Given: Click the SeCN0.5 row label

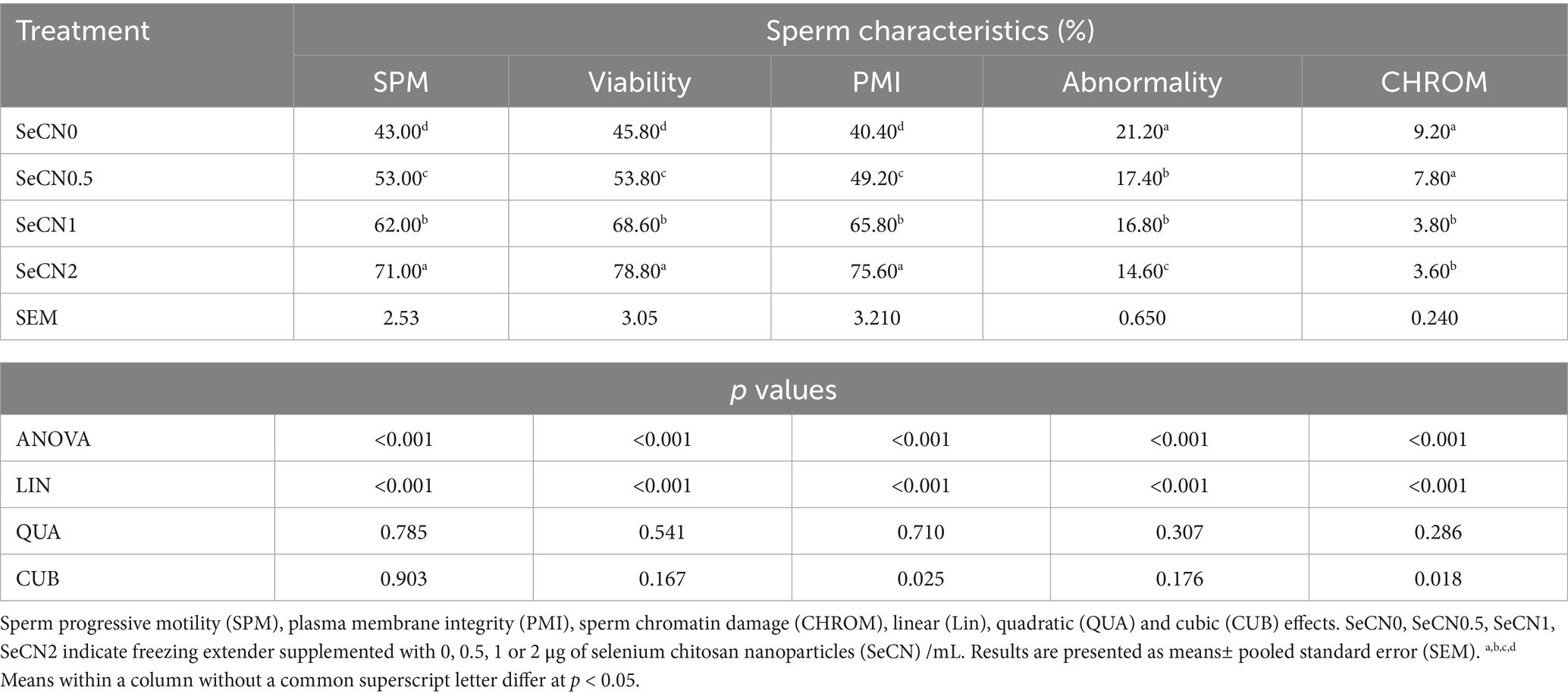Looking at the screenshot, I should (x=55, y=178).
